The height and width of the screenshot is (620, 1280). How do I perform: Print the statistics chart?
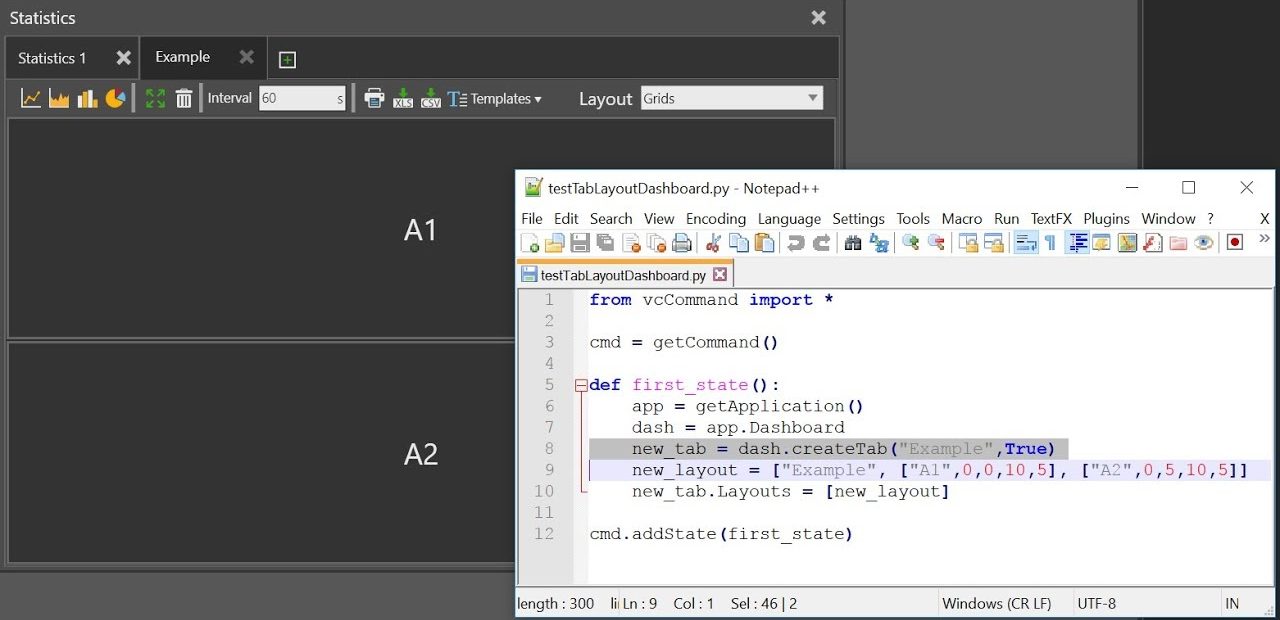pyautogui.click(x=374, y=97)
